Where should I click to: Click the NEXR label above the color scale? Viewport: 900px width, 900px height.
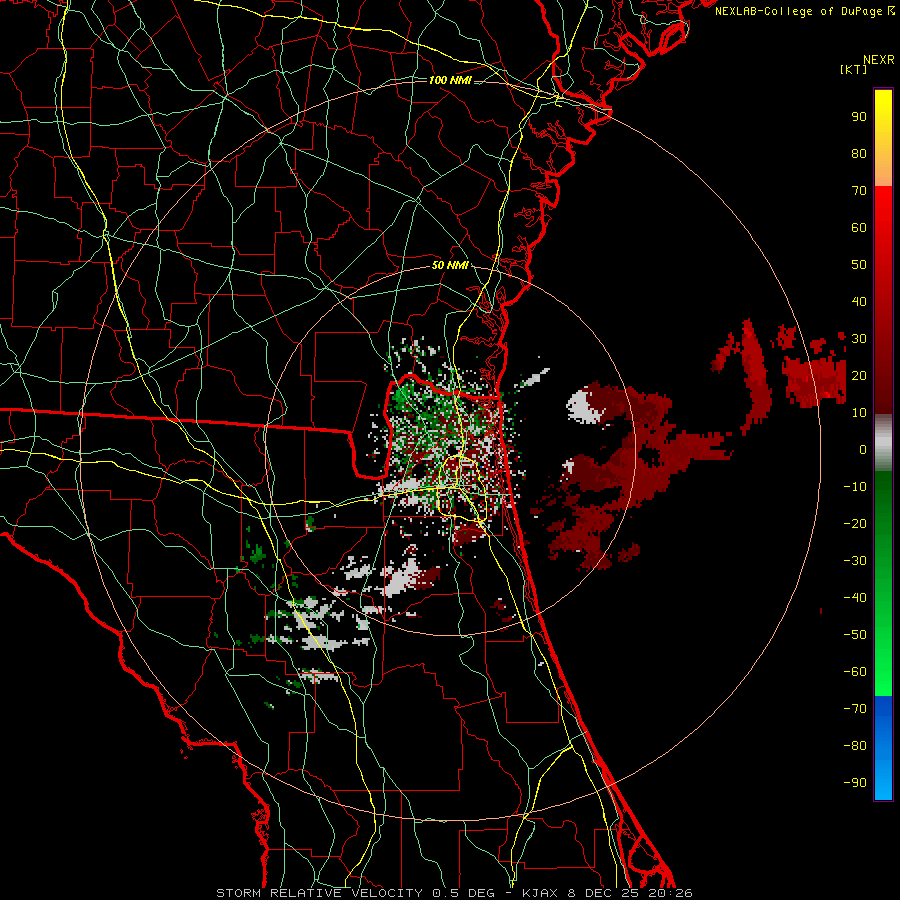(879, 59)
